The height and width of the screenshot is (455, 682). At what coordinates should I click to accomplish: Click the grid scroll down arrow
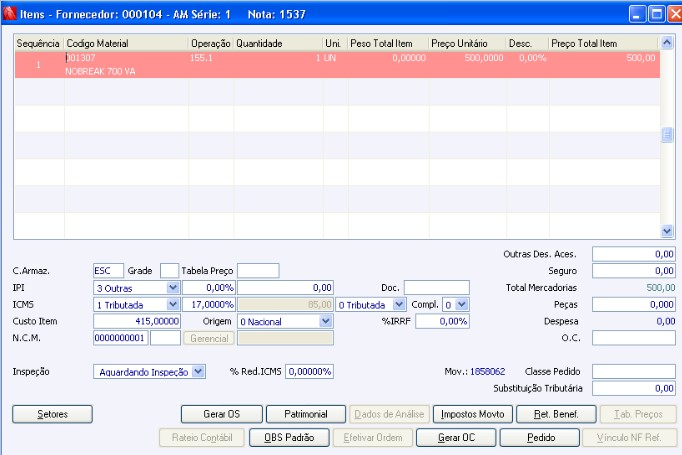(667, 231)
